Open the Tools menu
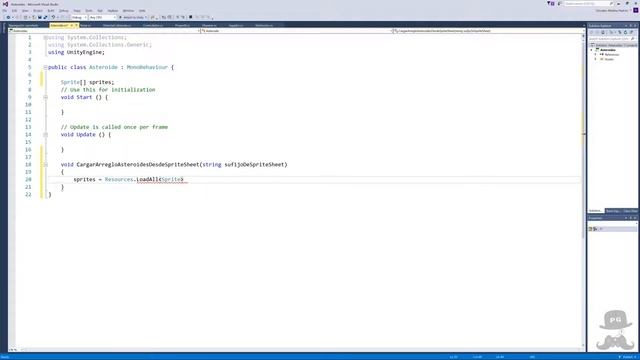 pyautogui.click(x=89, y=11)
